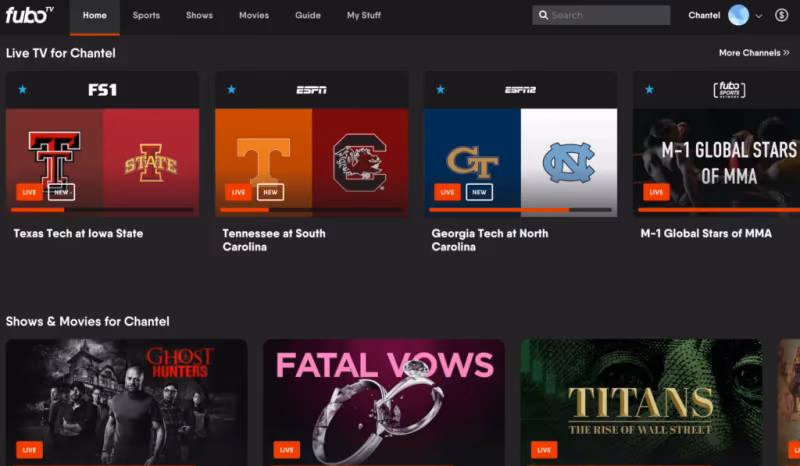Click the Texas Tech team logo
800x466 pixels.
click(54, 160)
